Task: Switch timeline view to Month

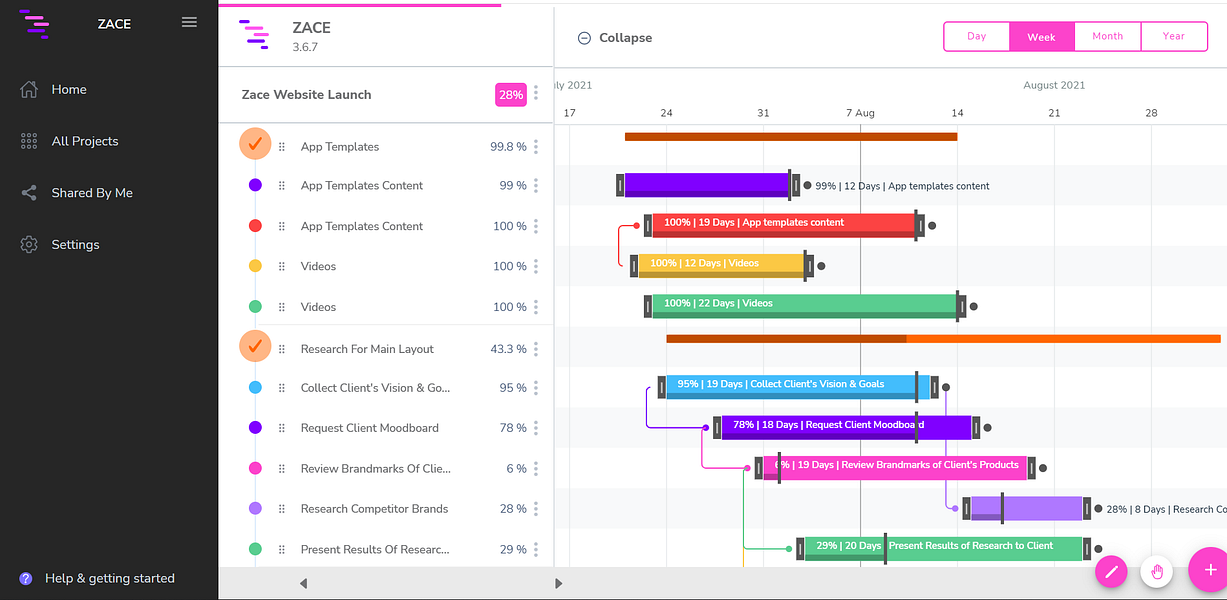Action: (1107, 36)
